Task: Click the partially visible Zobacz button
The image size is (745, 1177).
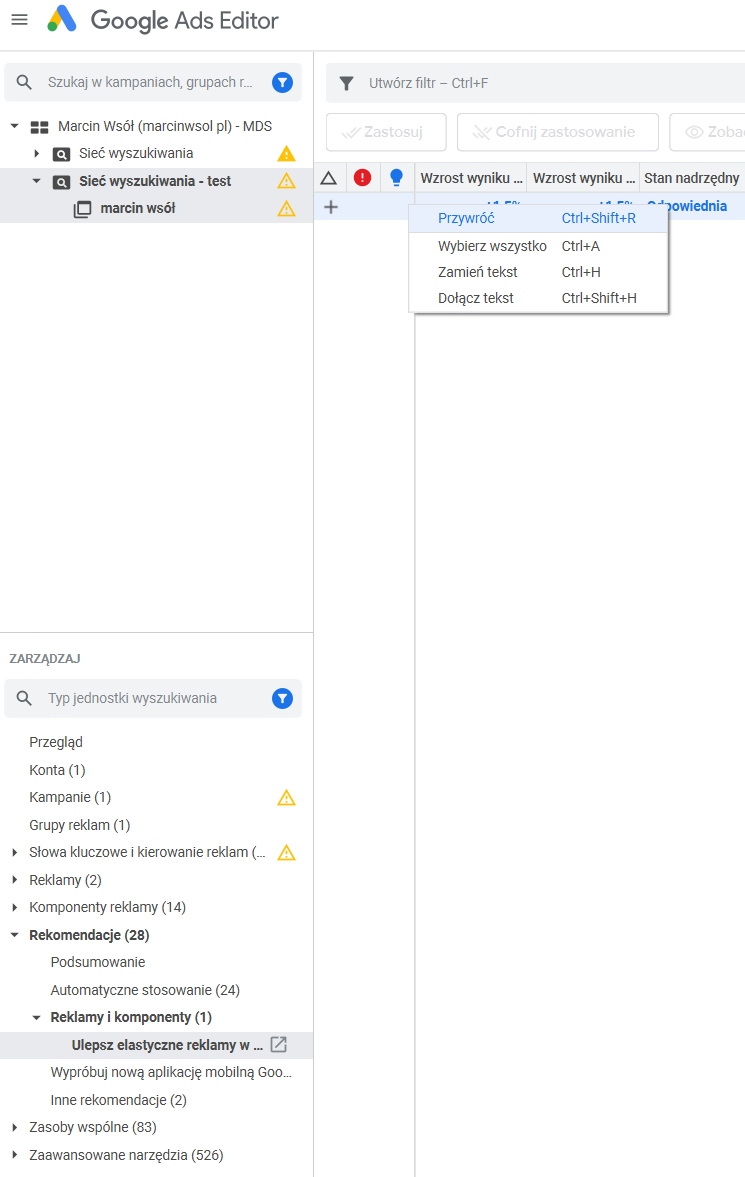Action: coord(707,132)
